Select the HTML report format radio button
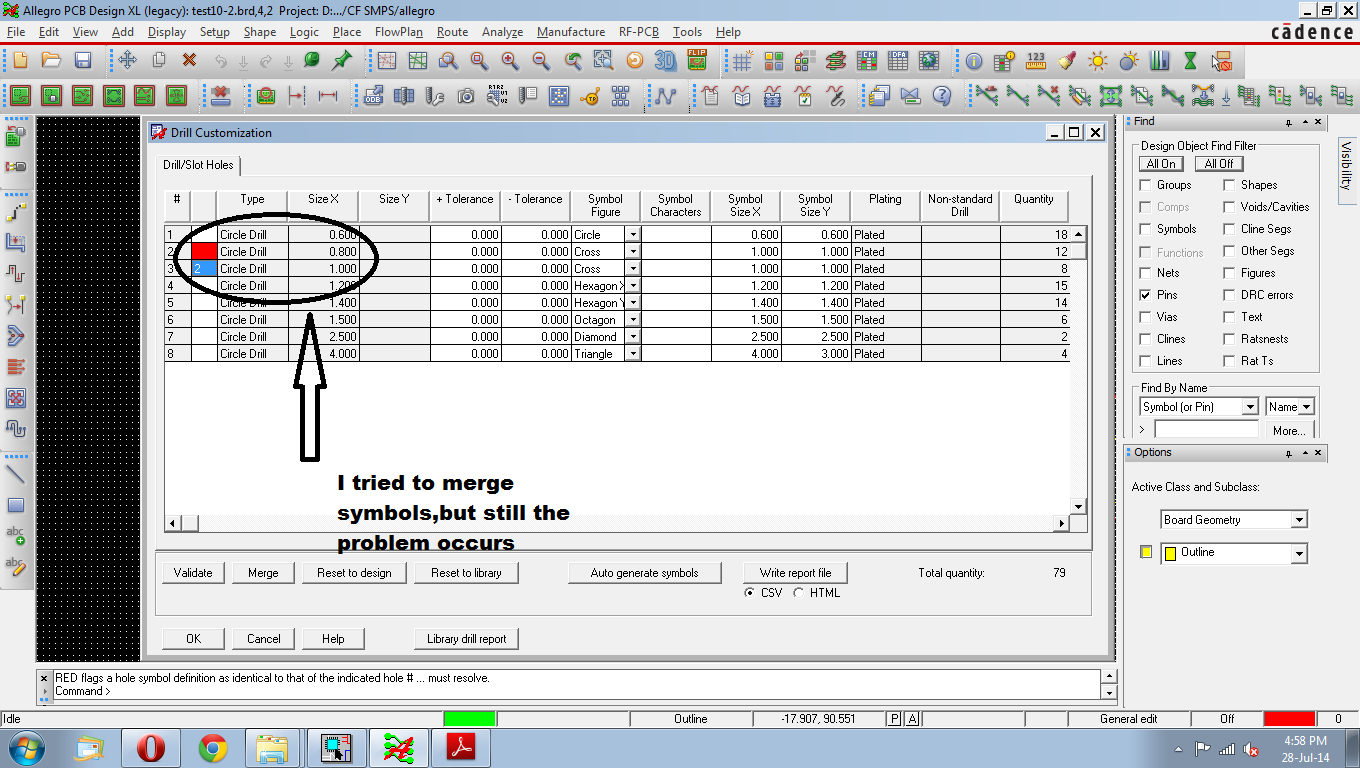Screen dimensions: 1360x768 pos(798,593)
